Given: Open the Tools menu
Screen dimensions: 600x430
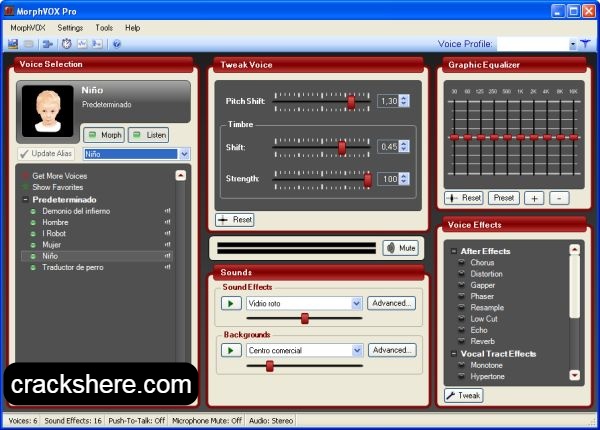Looking at the screenshot, I should [104, 28].
